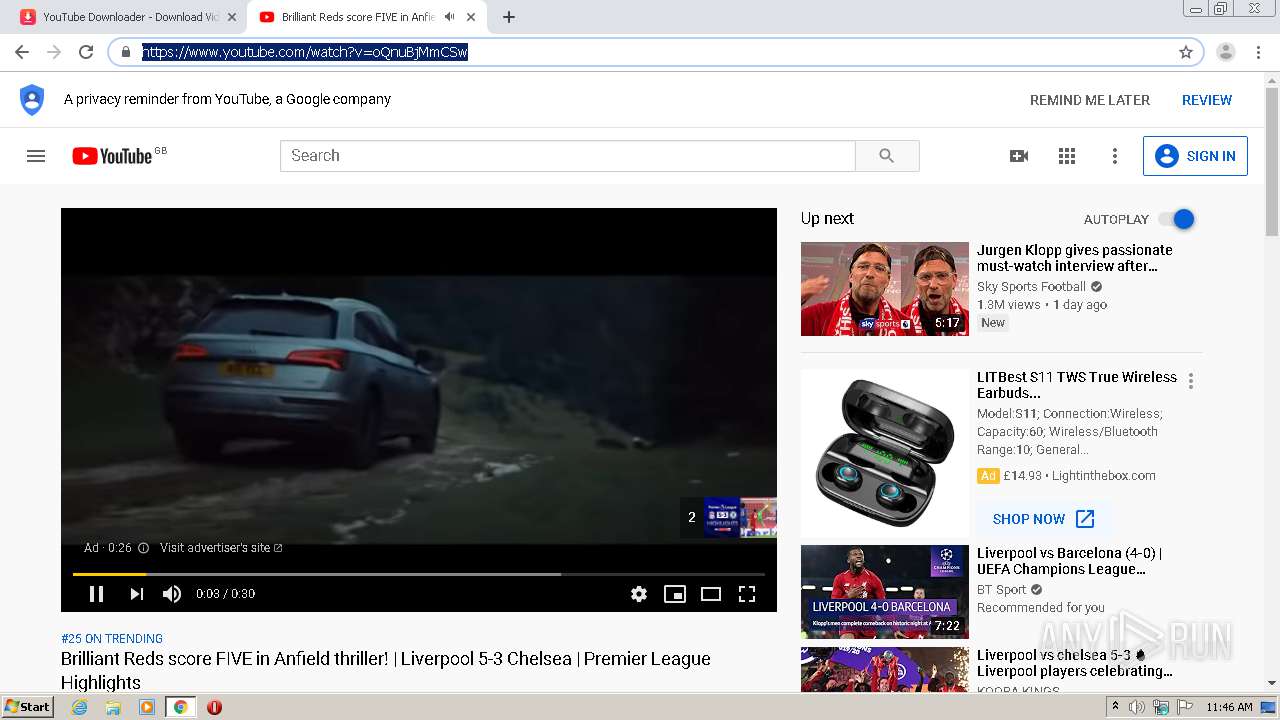Open the YouTube apps grid icon
The image size is (1280, 720).
tap(1067, 156)
